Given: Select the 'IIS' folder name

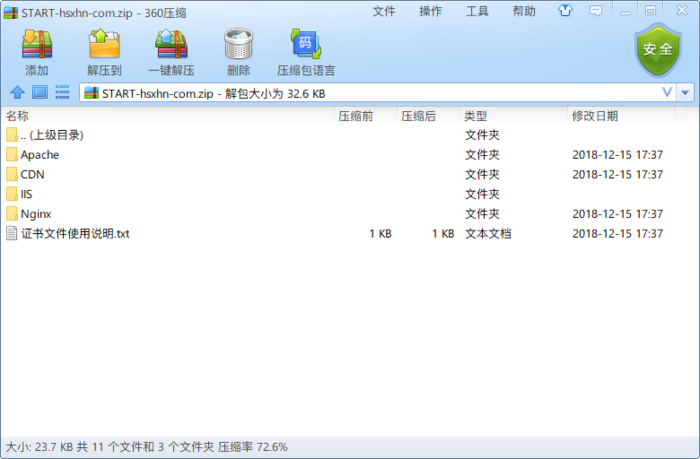Looking at the screenshot, I should [x=26, y=194].
